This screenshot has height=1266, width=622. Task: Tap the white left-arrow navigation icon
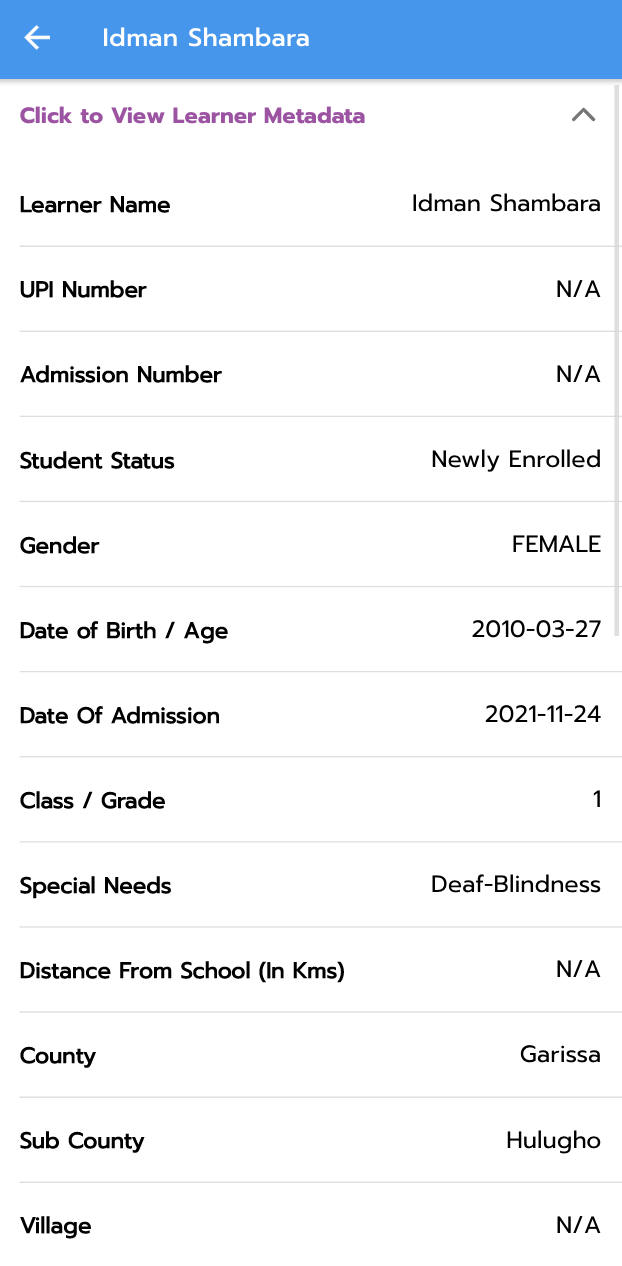tap(36, 38)
